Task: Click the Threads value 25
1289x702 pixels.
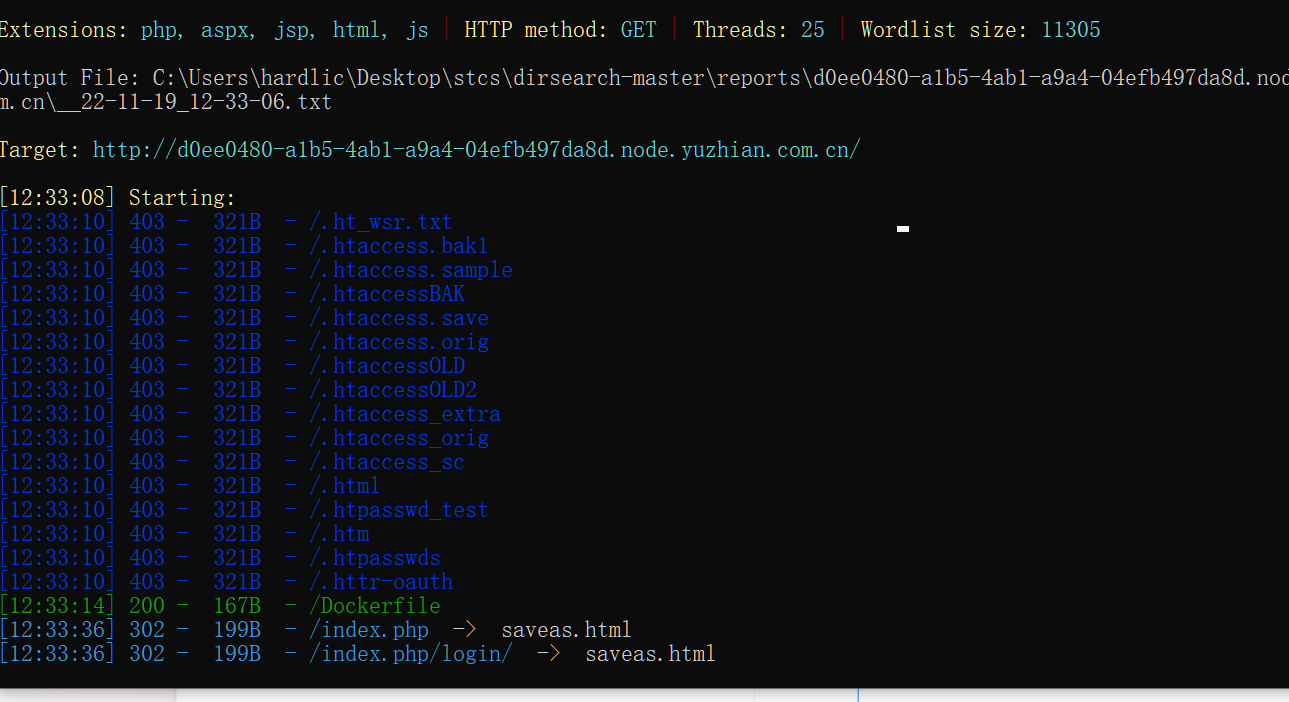Action: [x=813, y=30]
